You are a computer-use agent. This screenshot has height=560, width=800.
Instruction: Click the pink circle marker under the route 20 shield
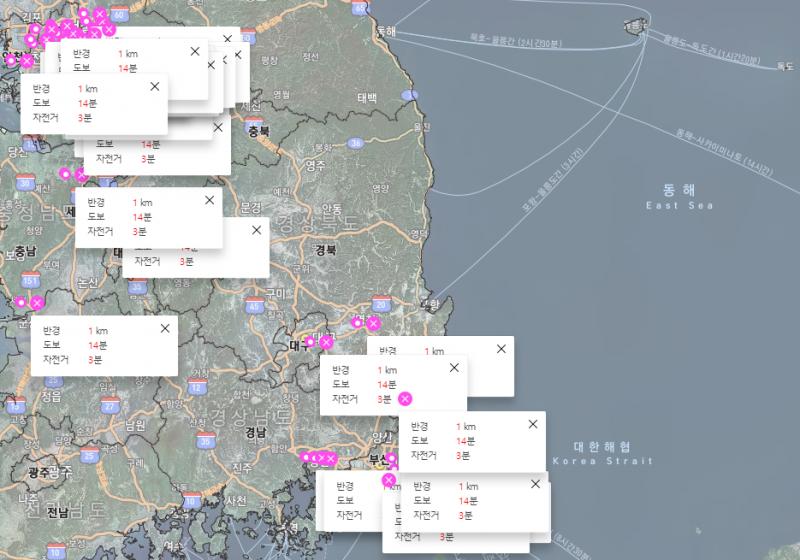point(357,322)
